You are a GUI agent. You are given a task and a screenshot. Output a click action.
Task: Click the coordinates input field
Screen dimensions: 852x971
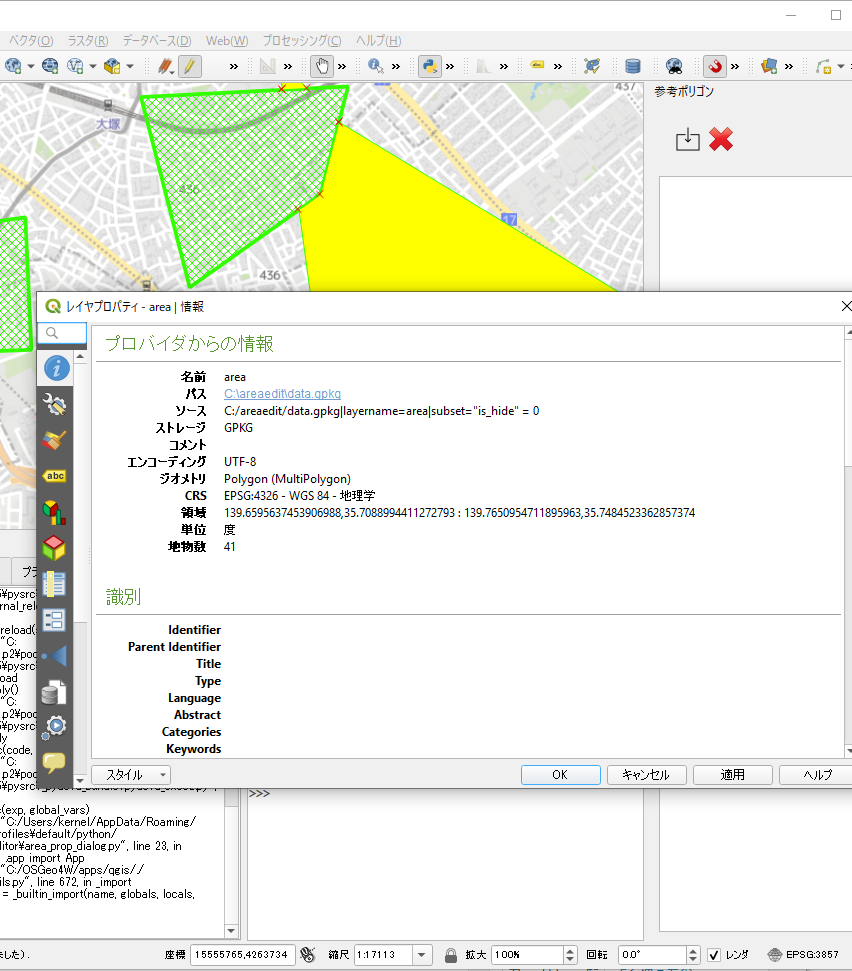(241, 955)
